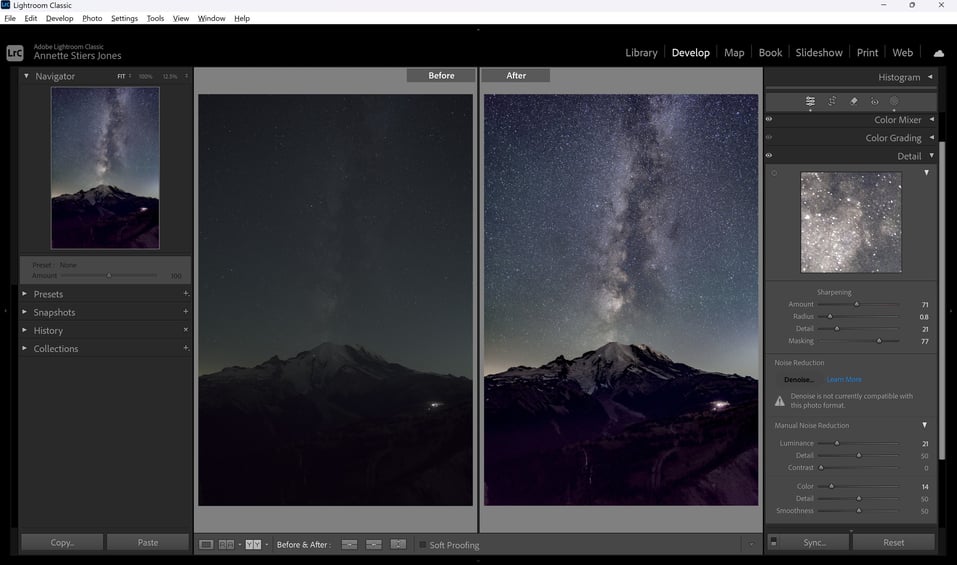Click the Before/After Y|Y view icon
Screen dimensions: 957x565
click(253, 544)
